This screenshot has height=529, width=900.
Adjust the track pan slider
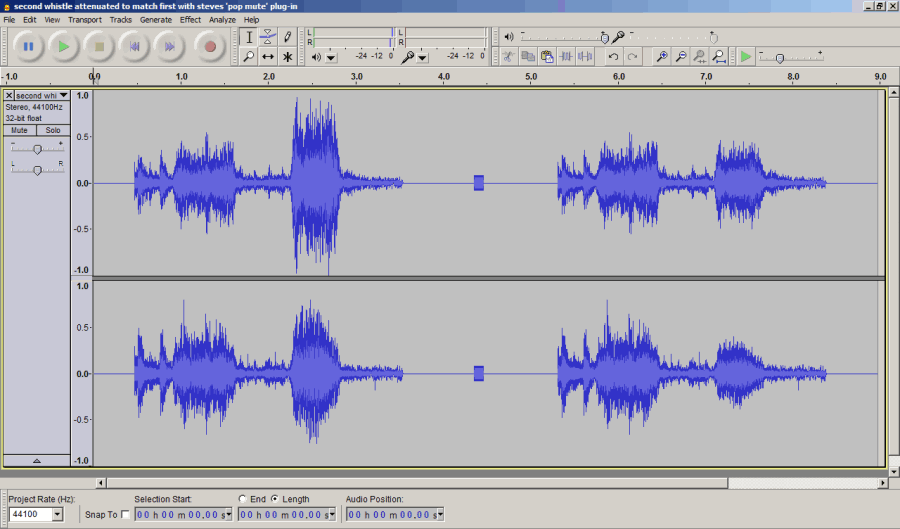point(37,170)
